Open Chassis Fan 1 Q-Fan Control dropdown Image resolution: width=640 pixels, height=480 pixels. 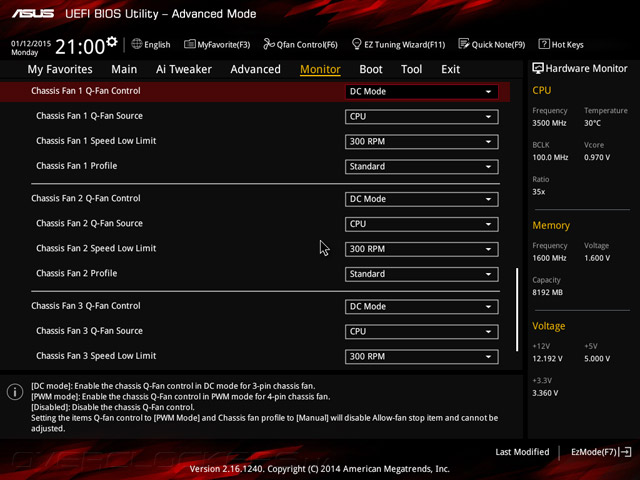click(x=422, y=91)
